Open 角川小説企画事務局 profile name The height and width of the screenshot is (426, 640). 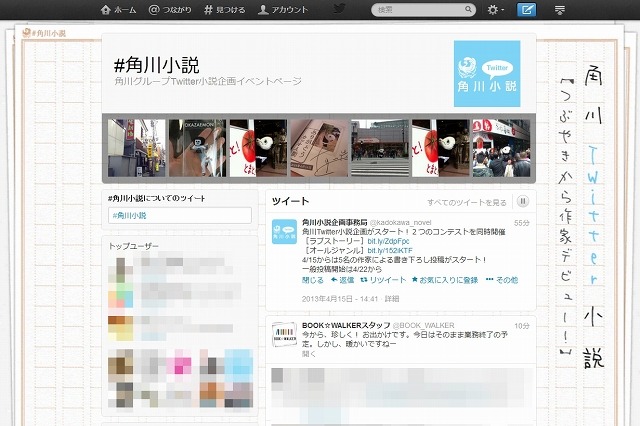pos(335,222)
